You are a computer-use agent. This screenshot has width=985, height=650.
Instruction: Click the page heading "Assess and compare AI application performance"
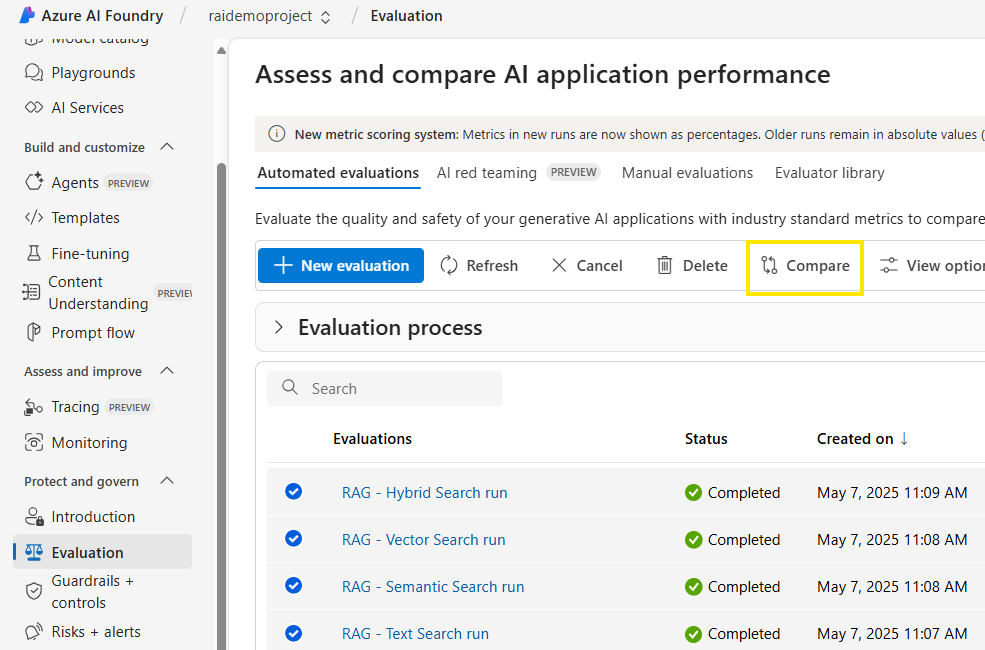pyautogui.click(x=543, y=75)
